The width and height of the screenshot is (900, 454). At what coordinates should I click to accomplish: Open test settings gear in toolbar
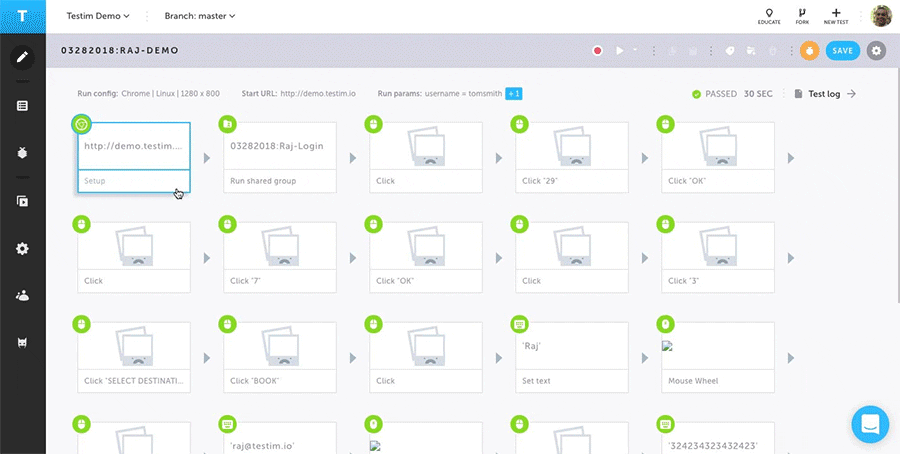tap(876, 51)
